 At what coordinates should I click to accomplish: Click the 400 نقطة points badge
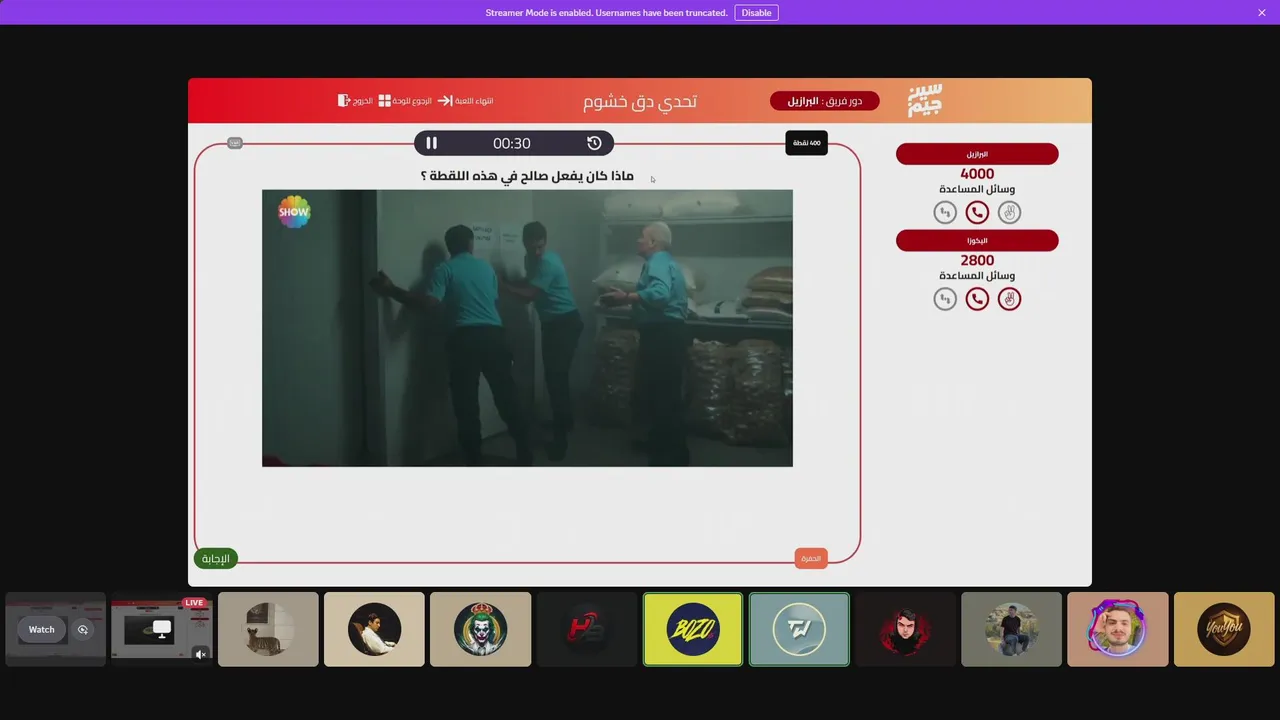(x=807, y=143)
